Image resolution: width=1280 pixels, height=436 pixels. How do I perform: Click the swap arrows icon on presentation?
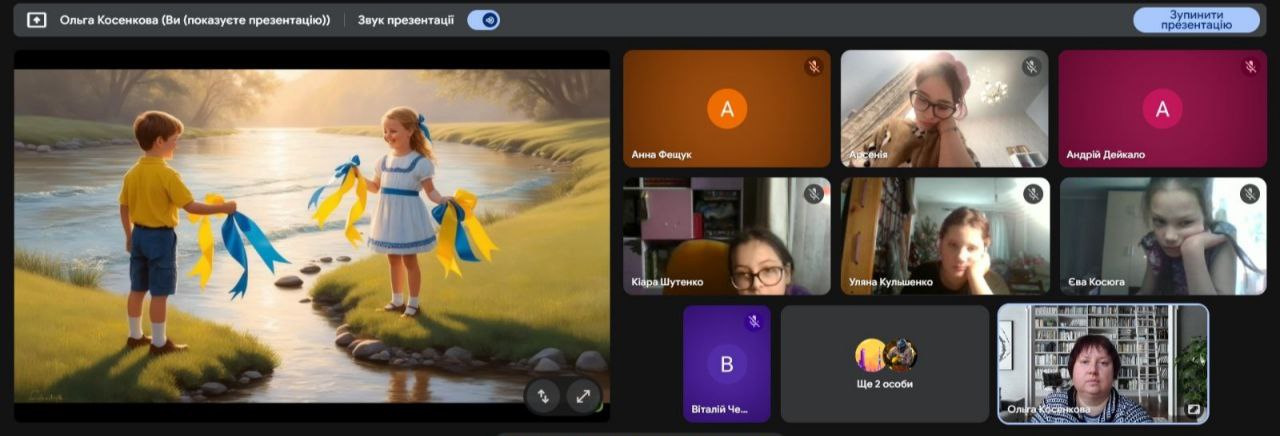coord(543,396)
